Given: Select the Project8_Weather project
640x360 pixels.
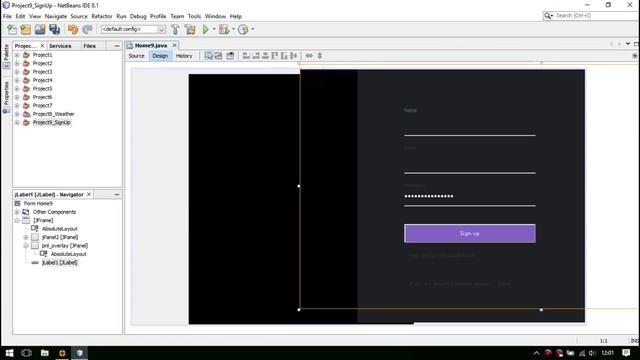Looking at the screenshot, I should [x=53, y=114].
